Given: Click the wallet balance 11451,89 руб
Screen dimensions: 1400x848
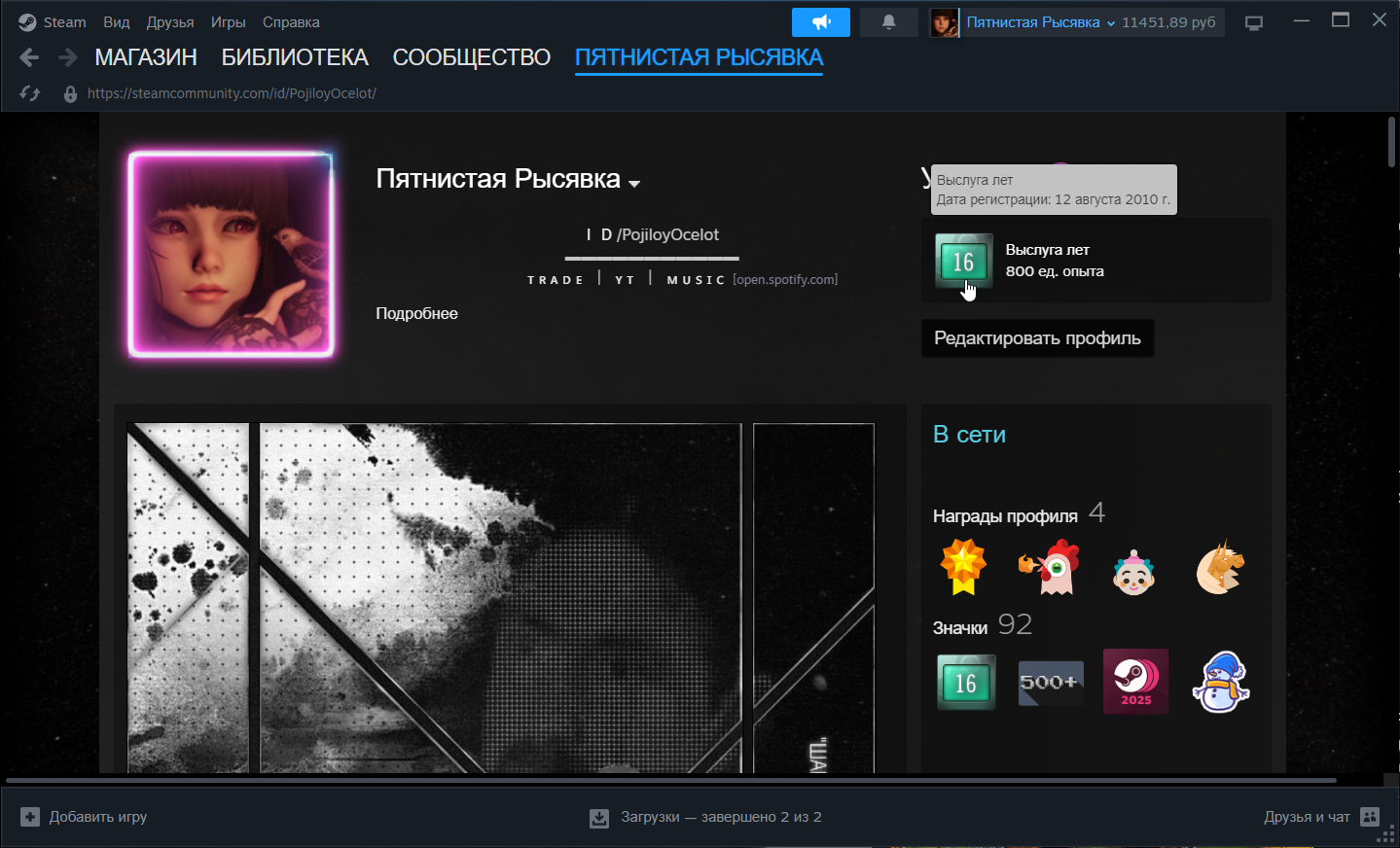Looking at the screenshot, I should coord(1168,22).
